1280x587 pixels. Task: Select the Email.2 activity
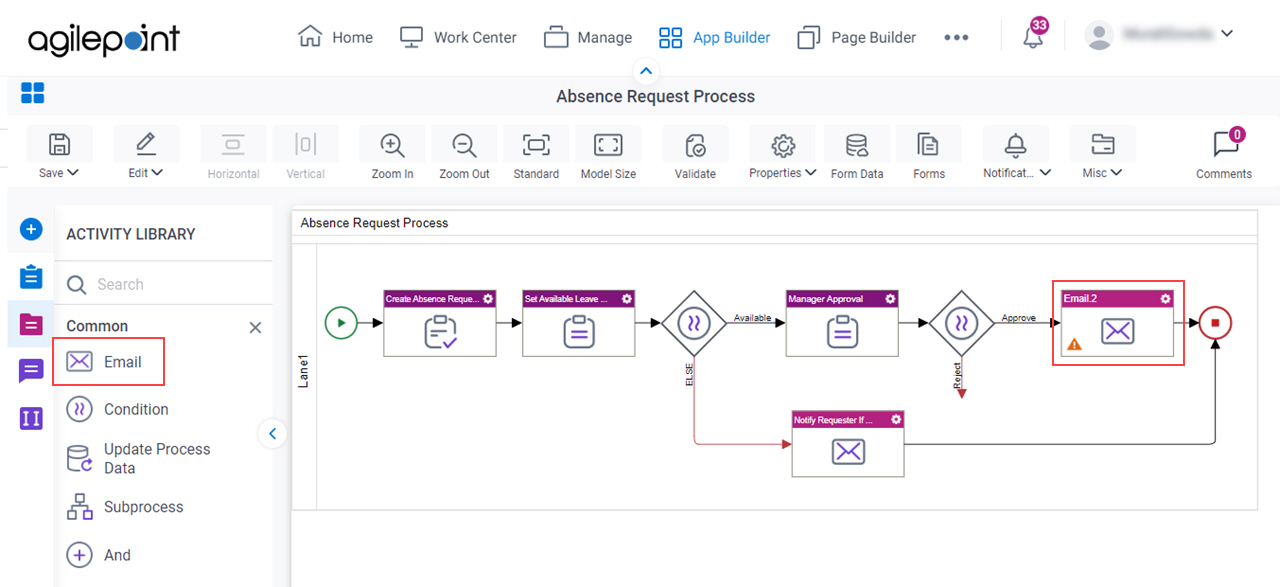pos(1118,323)
